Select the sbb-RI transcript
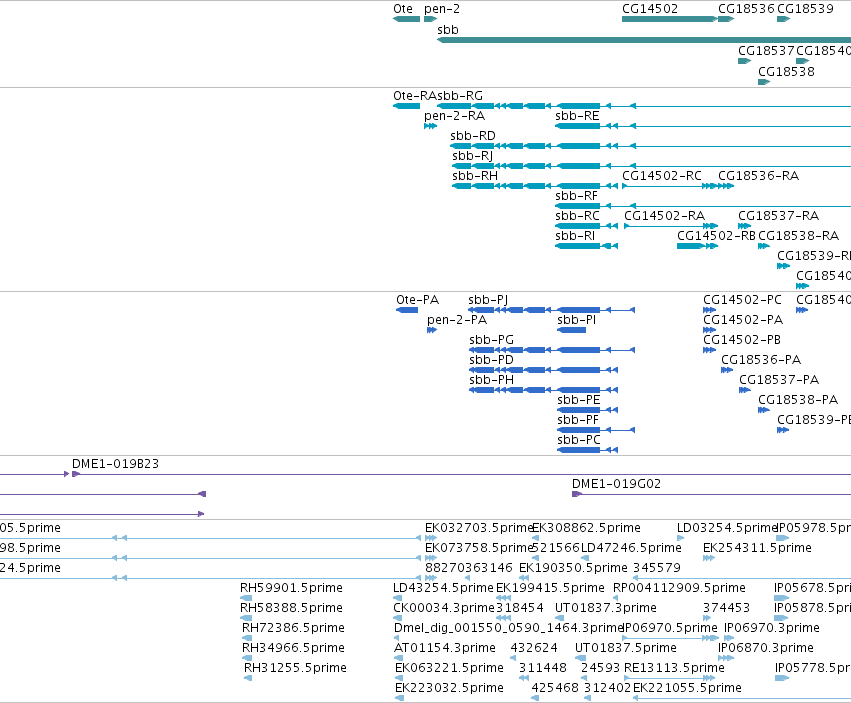The height and width of the screenshot is (703, 851). (586, 246)
